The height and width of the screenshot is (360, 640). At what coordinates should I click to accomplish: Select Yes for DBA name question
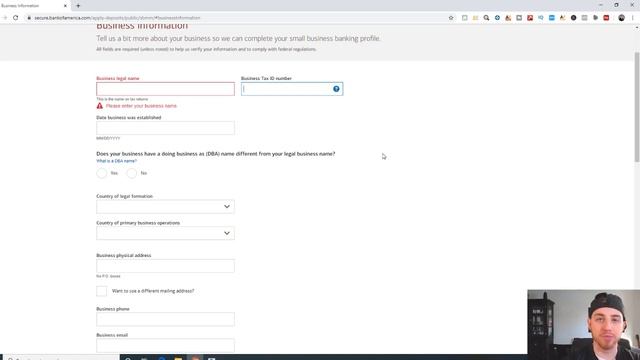[102, 173]
